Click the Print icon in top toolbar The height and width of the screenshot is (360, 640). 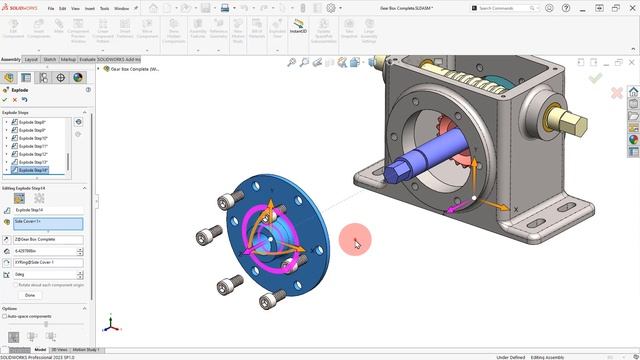click(x=225, y=8)
